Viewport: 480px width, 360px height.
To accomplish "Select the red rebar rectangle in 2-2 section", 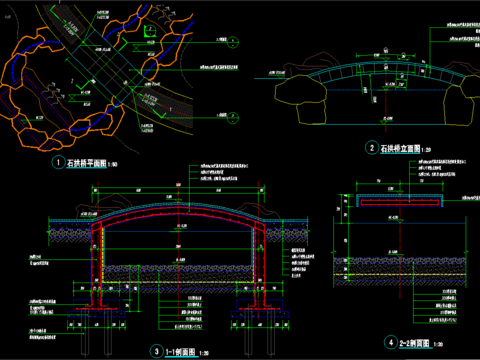I will pos(400,202).
